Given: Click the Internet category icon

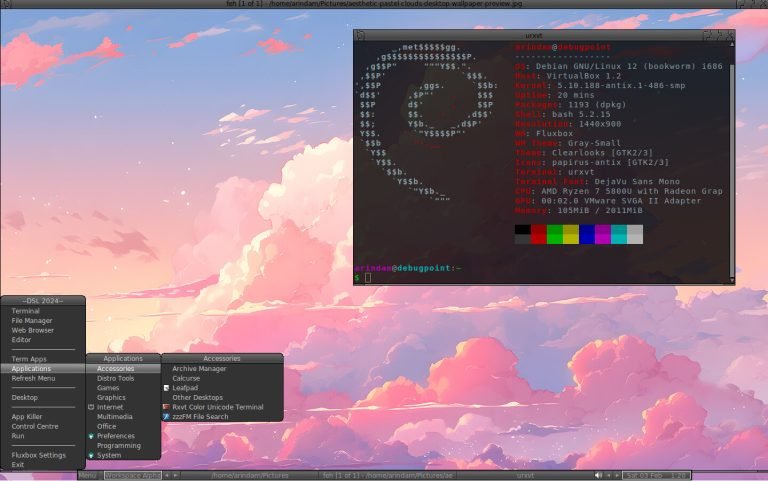Looking at the screenshot, I should point(91,408).
